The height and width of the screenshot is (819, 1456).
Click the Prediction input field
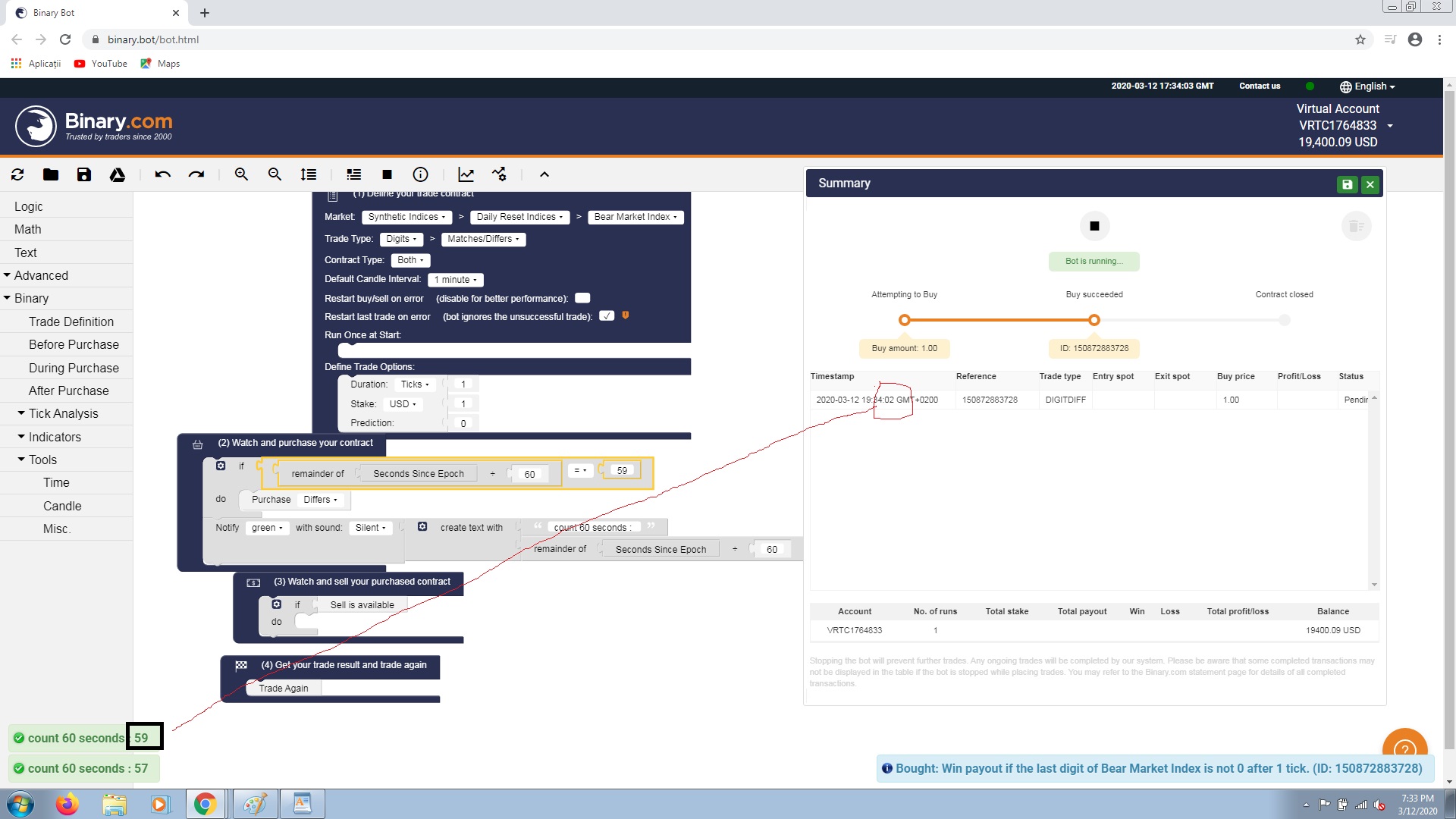click(x=463, y=422)
